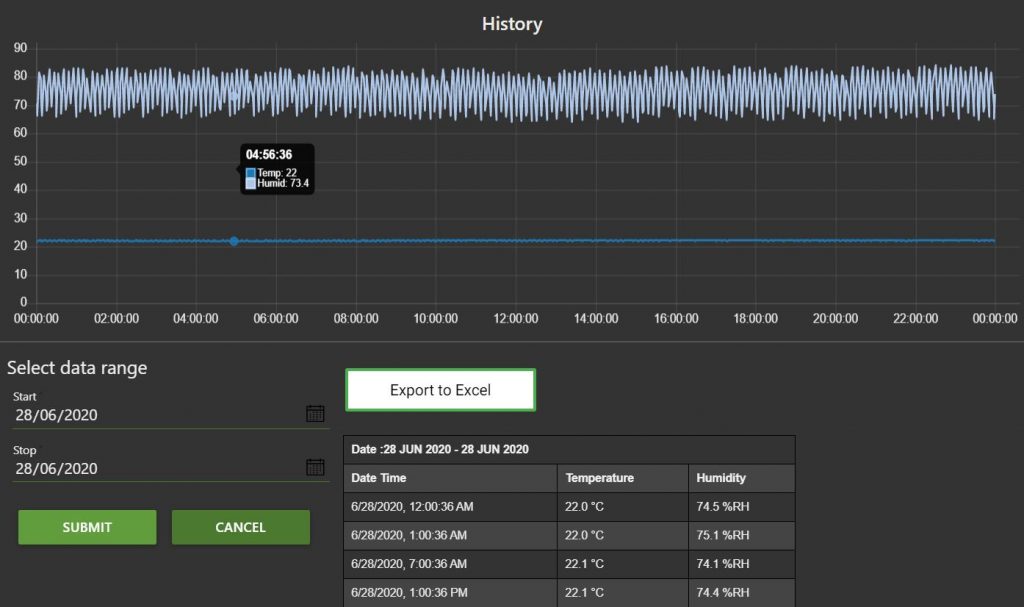
Task: Click the table date range caption
Action: click(440, 450)
